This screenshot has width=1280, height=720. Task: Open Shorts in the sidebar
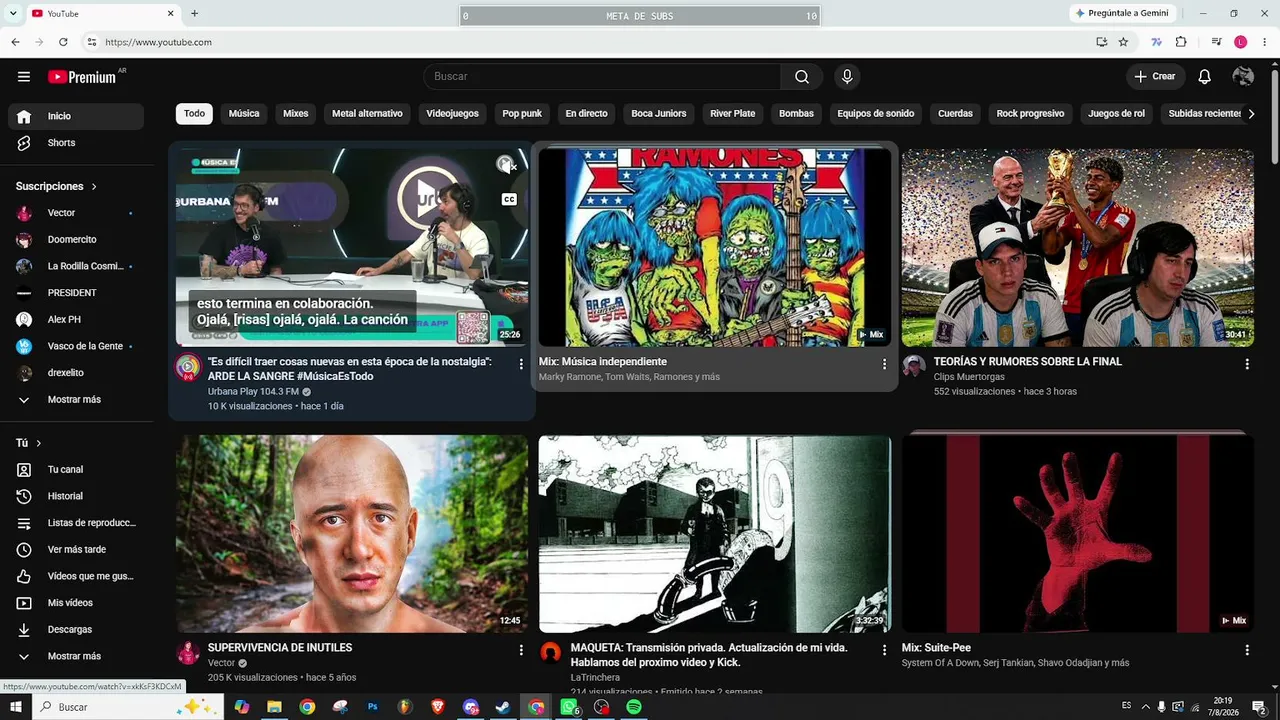[76, 143]
